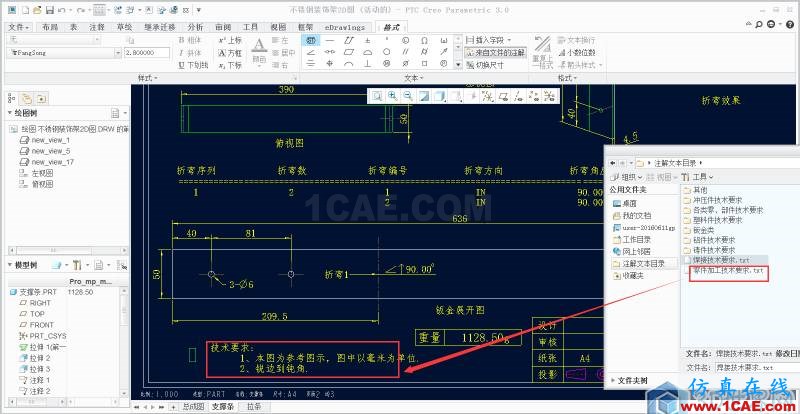Click the refit zoom icon in graphics toolbar
Viewport: 800px width, 414px height.
point(377,95)
